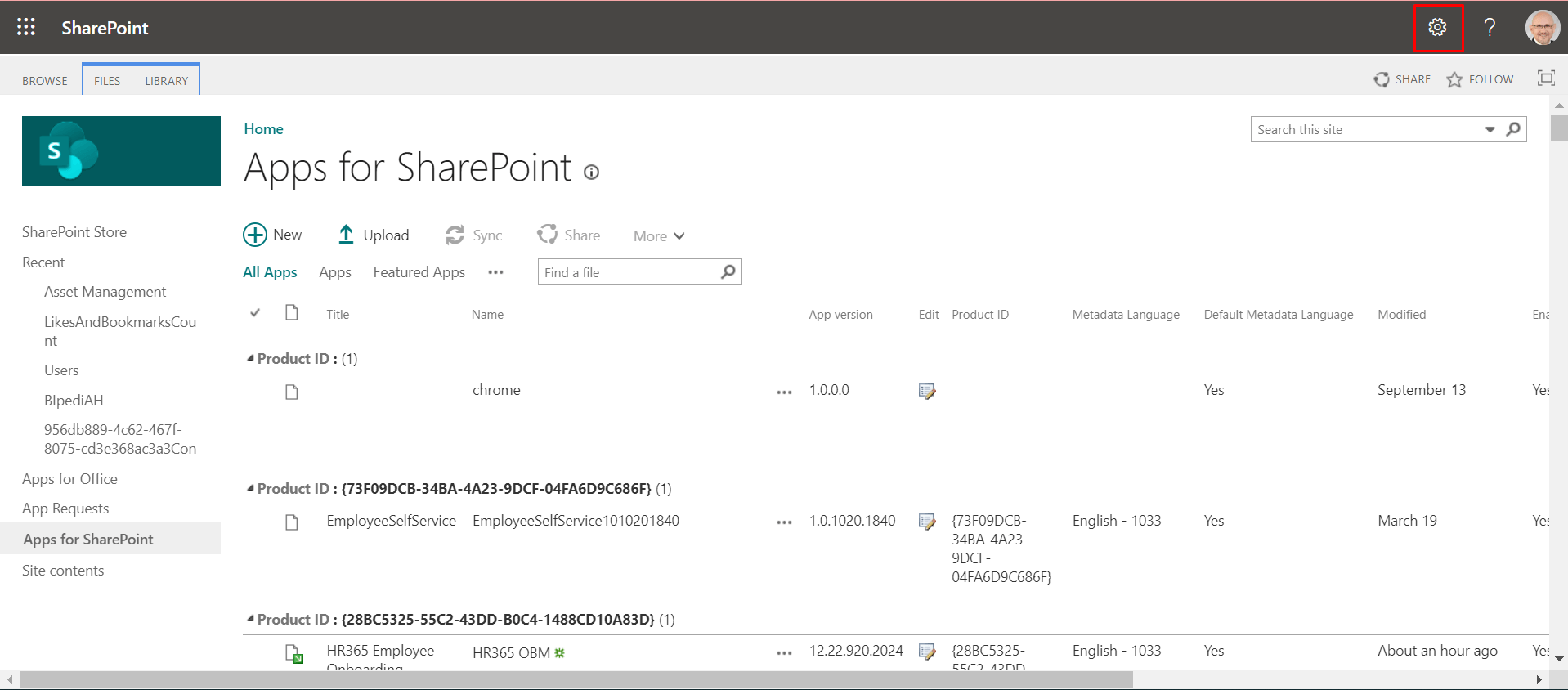The image size is (1568, 690).
Task: Open Asset Management in Recent
Action: click(105, 292)
